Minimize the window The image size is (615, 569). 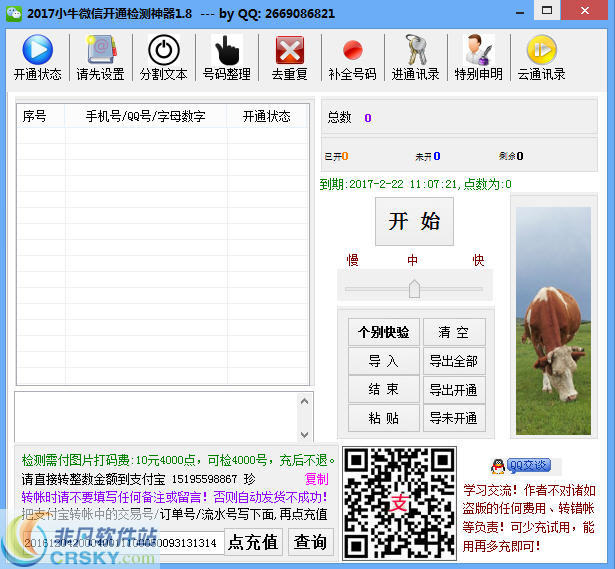click(x=520, y=13)
